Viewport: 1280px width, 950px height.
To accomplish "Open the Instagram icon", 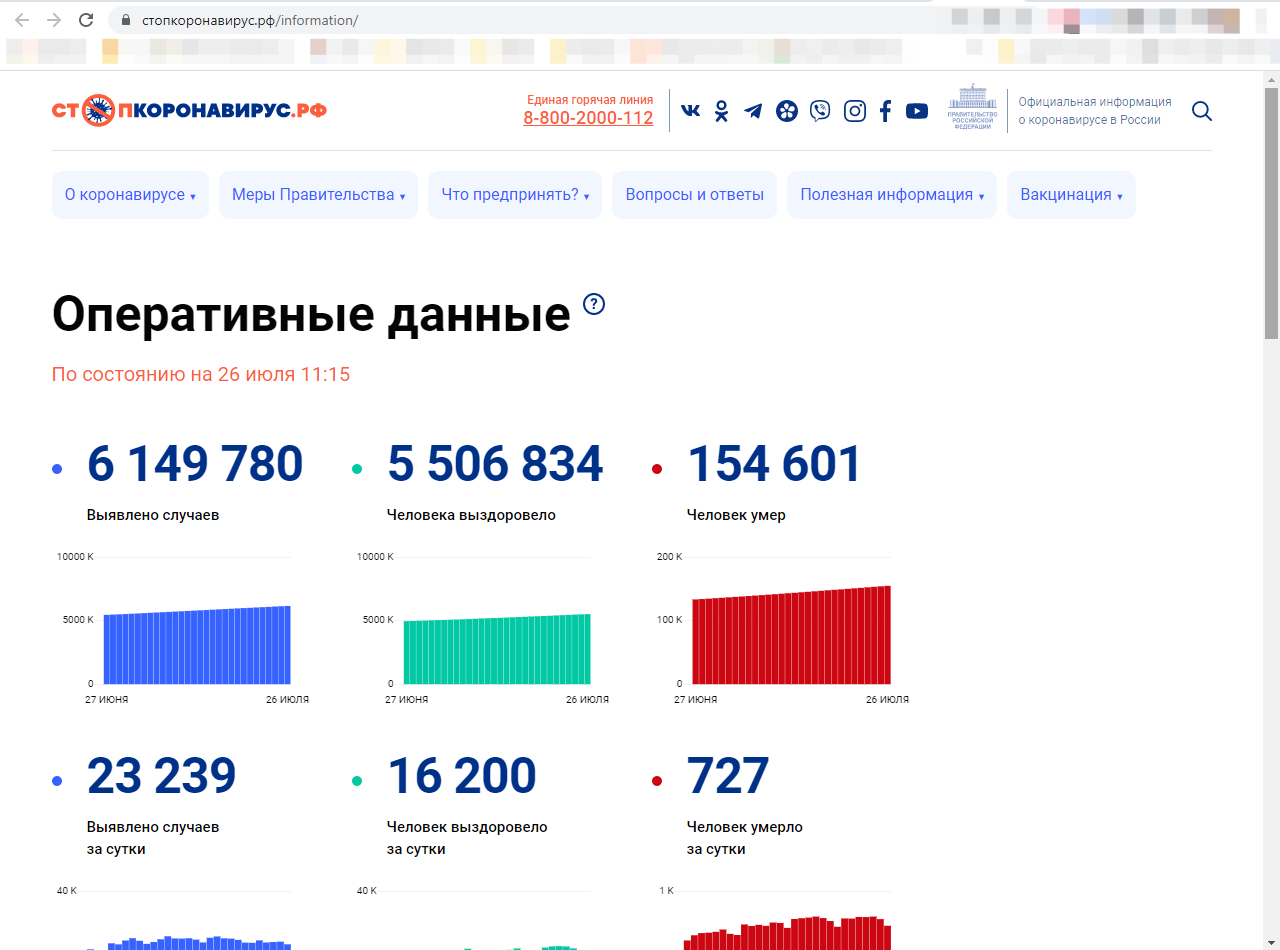I will (x=855, y=111).
